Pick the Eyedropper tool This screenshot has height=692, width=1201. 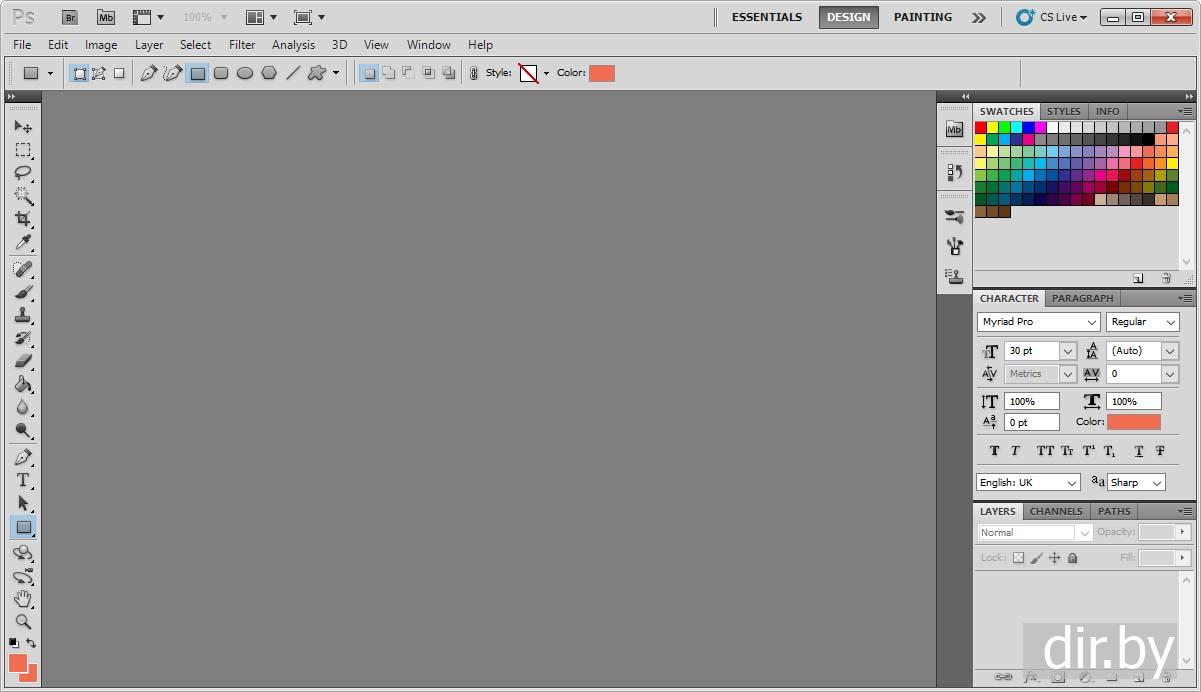click(23, 243)
